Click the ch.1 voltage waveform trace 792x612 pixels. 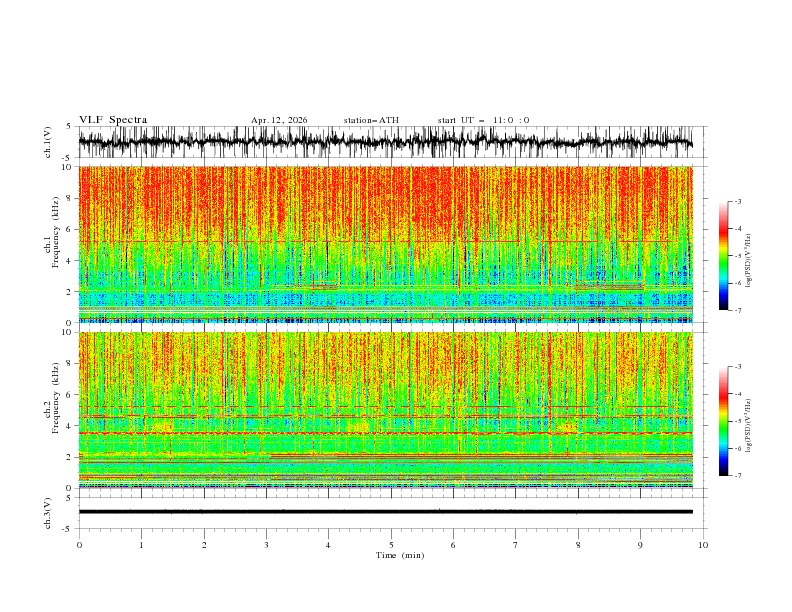[x=385, y=142]
